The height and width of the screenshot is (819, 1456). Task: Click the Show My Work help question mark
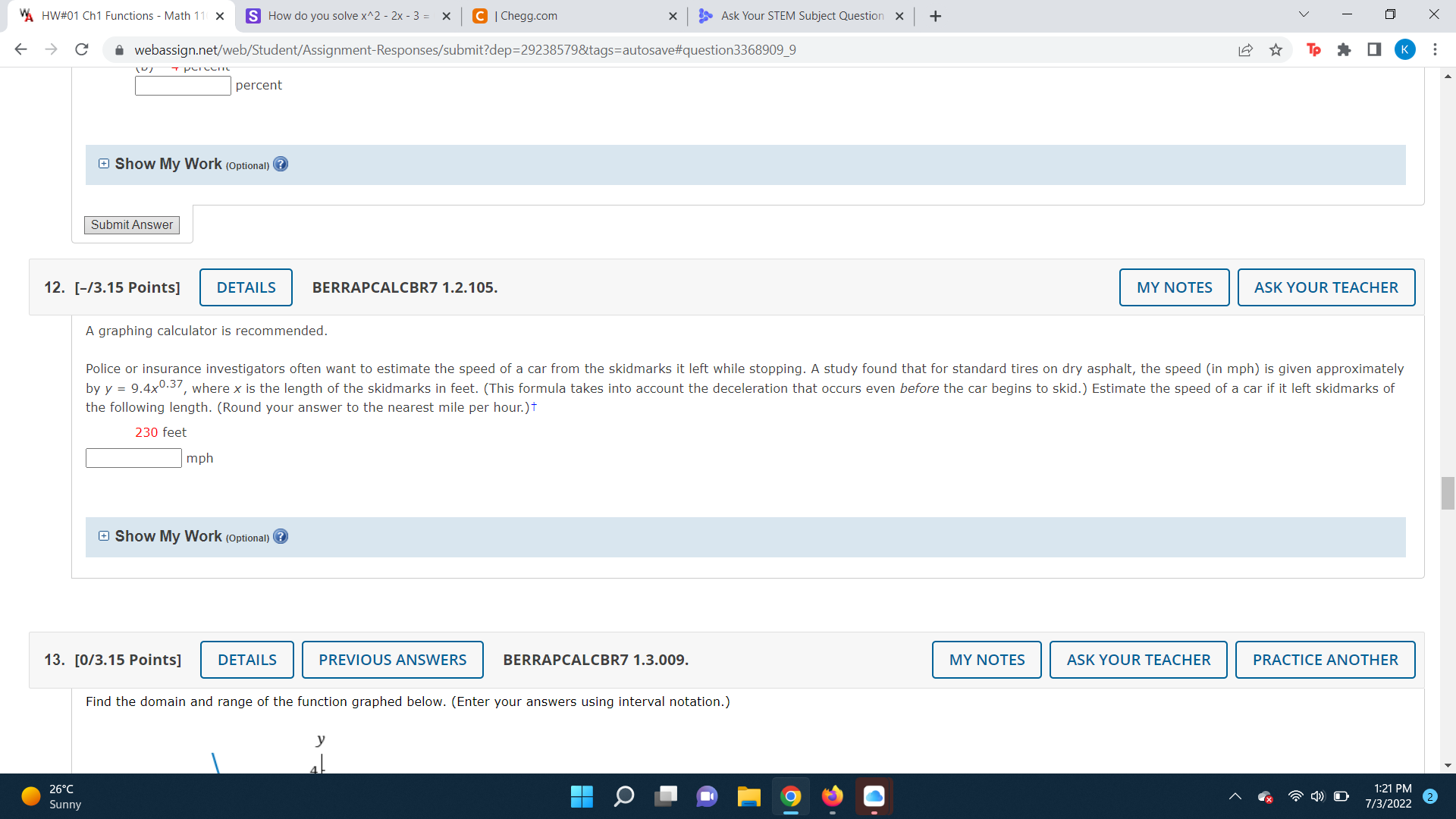tap(281, 164)
